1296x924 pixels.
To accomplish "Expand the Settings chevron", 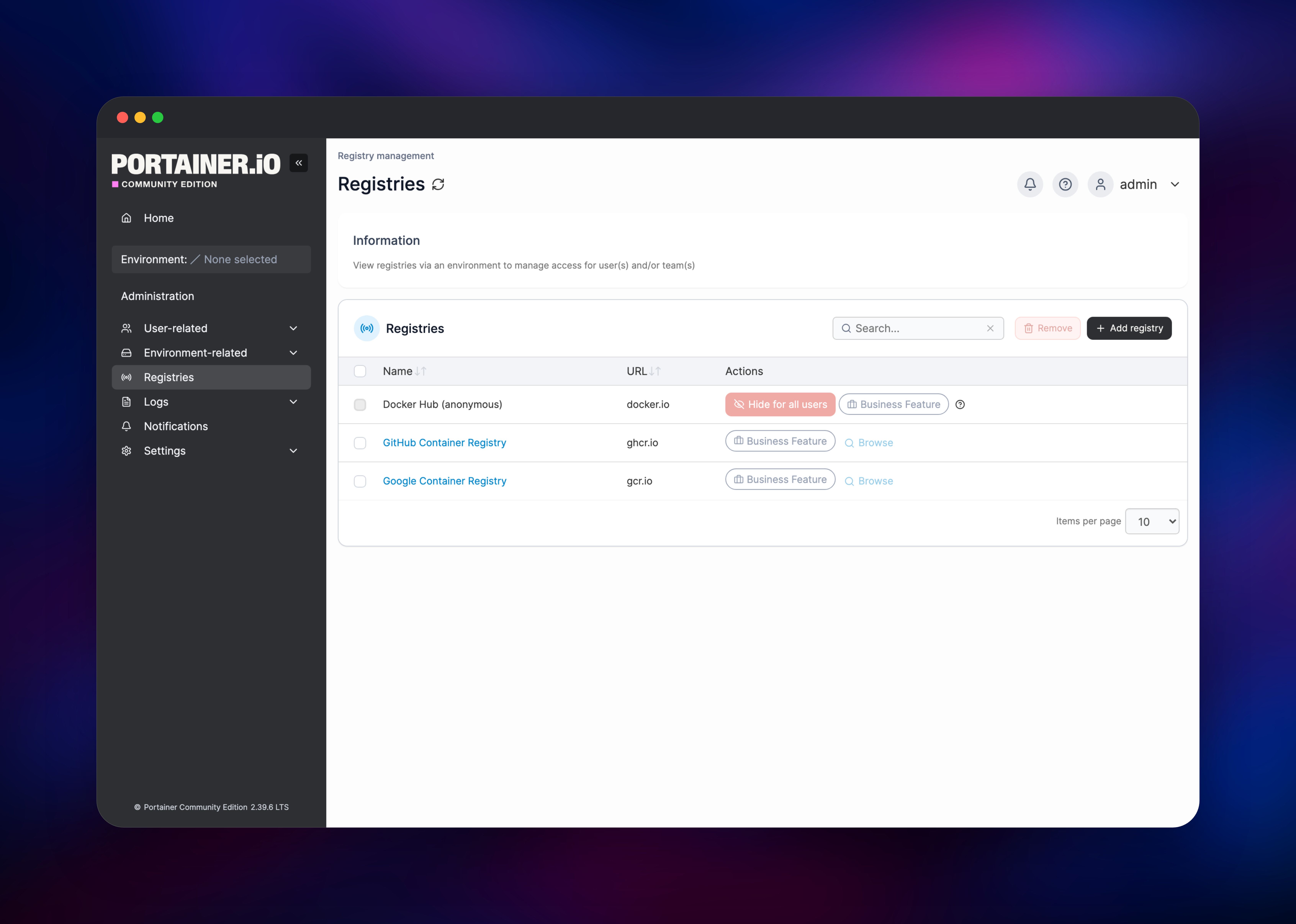I will click(x=293, y=451).
